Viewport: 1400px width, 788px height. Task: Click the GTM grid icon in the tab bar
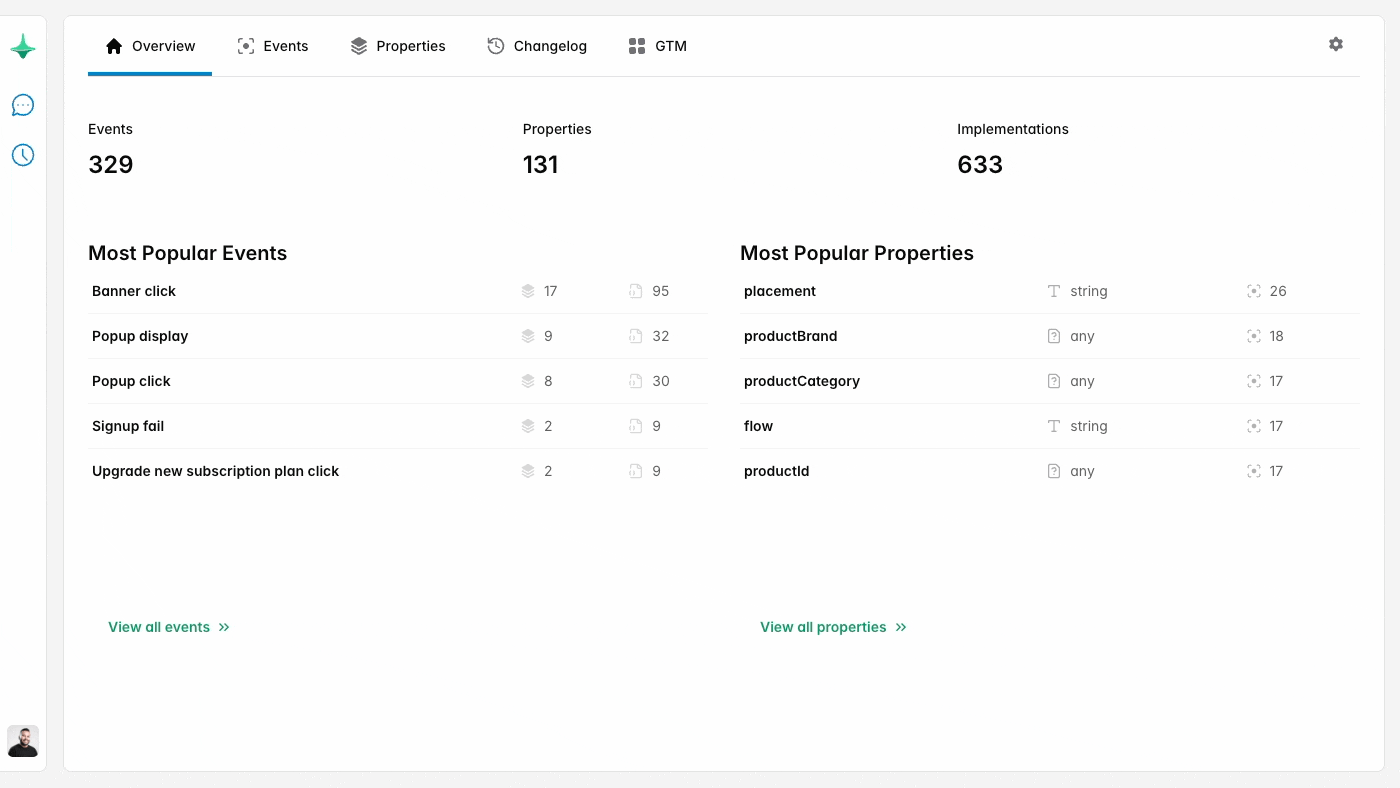[636, 45]
